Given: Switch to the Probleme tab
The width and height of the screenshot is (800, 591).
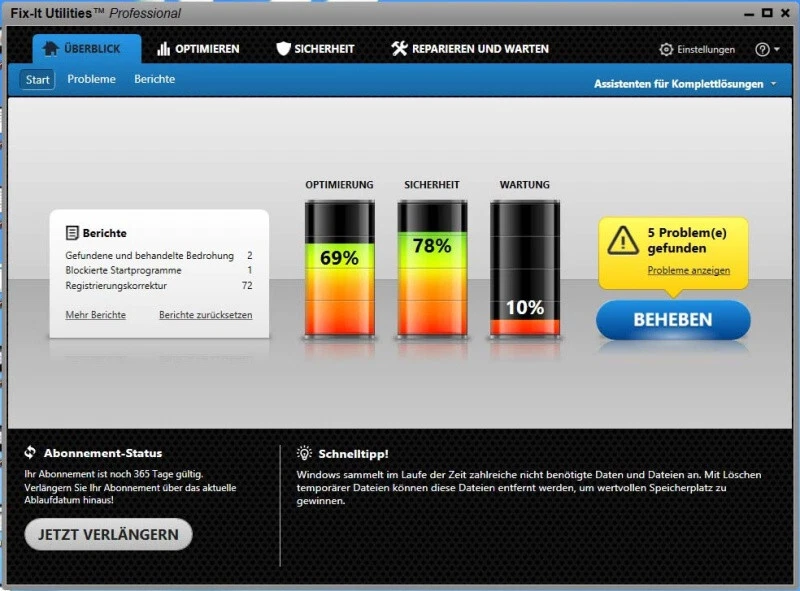Looking at the screenshot, I should pyautogui.click(x=91, y=79).
